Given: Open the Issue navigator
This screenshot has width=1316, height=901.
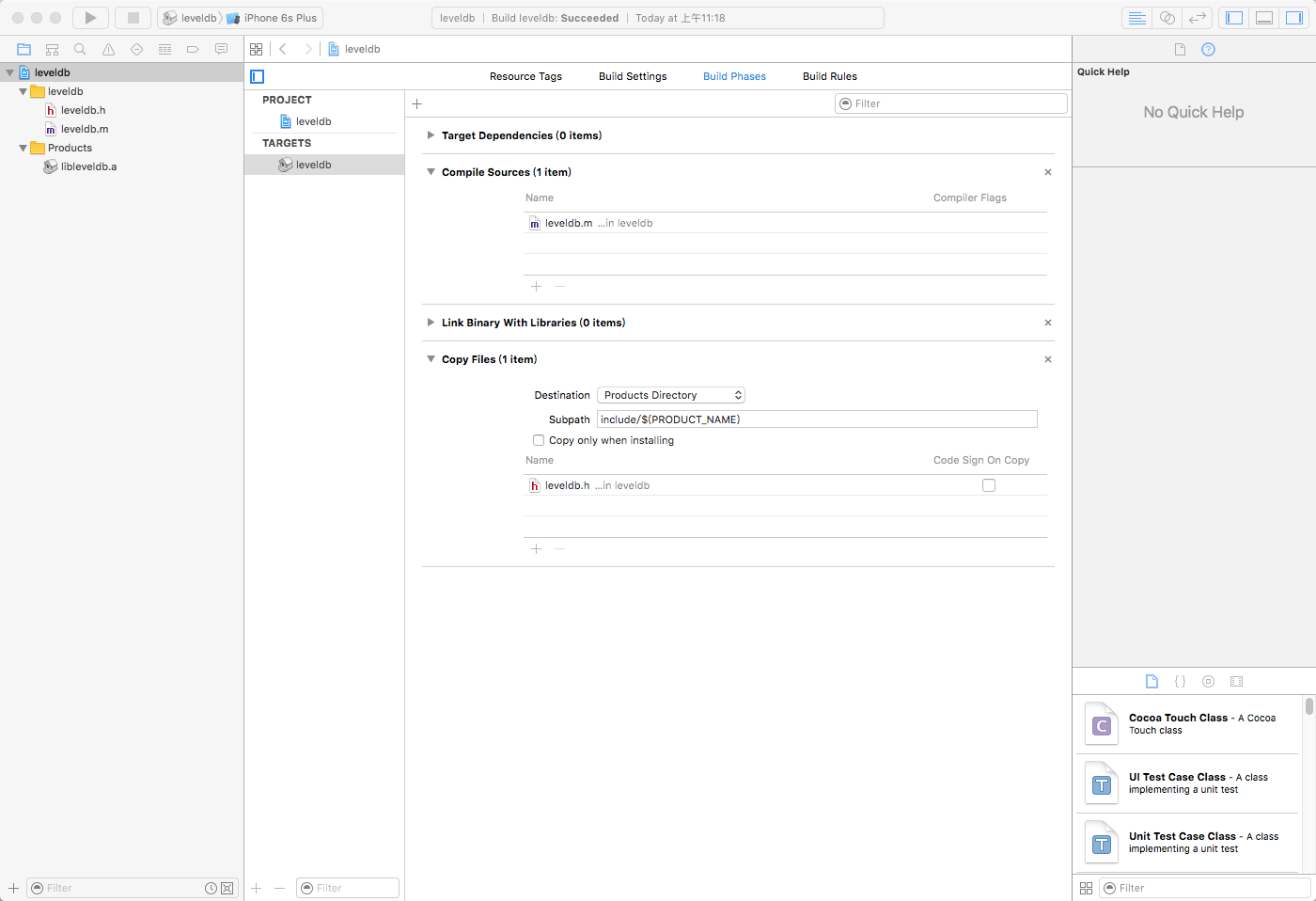Looking at the screenshot, I should tap(108, 49).
